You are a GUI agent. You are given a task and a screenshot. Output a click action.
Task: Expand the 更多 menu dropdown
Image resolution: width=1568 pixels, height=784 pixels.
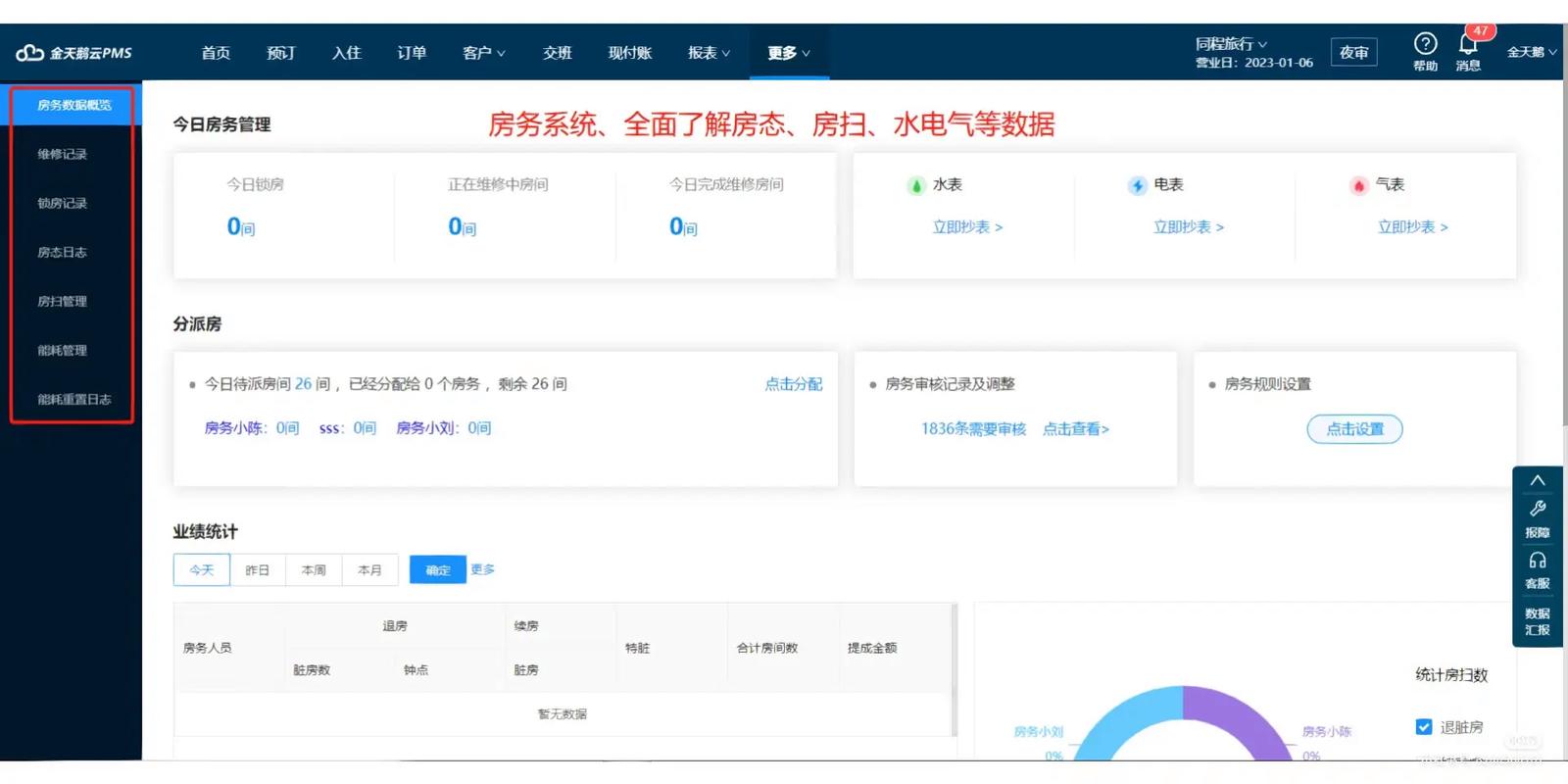point(789,53)
